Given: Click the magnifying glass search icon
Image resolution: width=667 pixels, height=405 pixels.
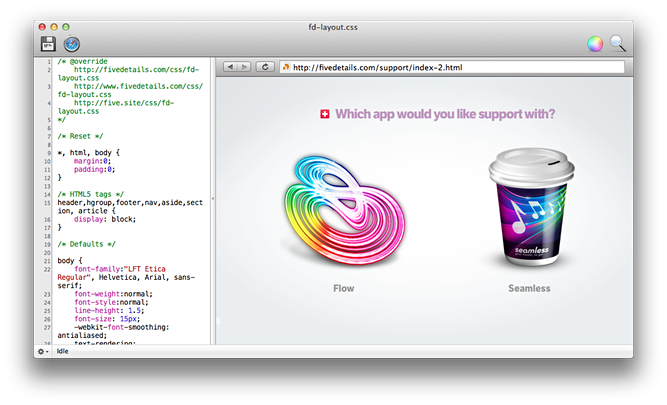Looking at the screenshot, I should 619,44.
